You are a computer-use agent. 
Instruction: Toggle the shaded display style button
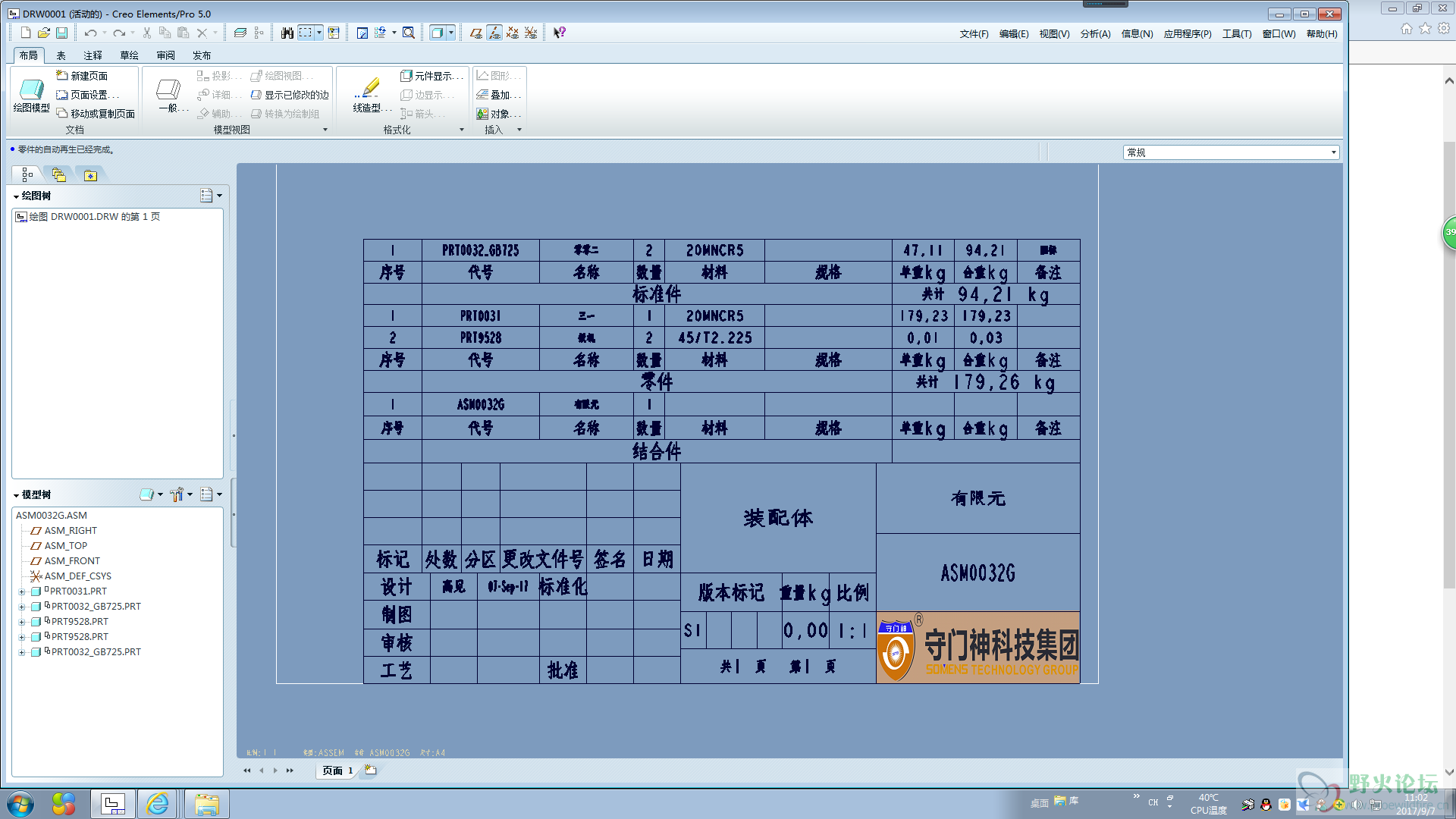[438, 33]
